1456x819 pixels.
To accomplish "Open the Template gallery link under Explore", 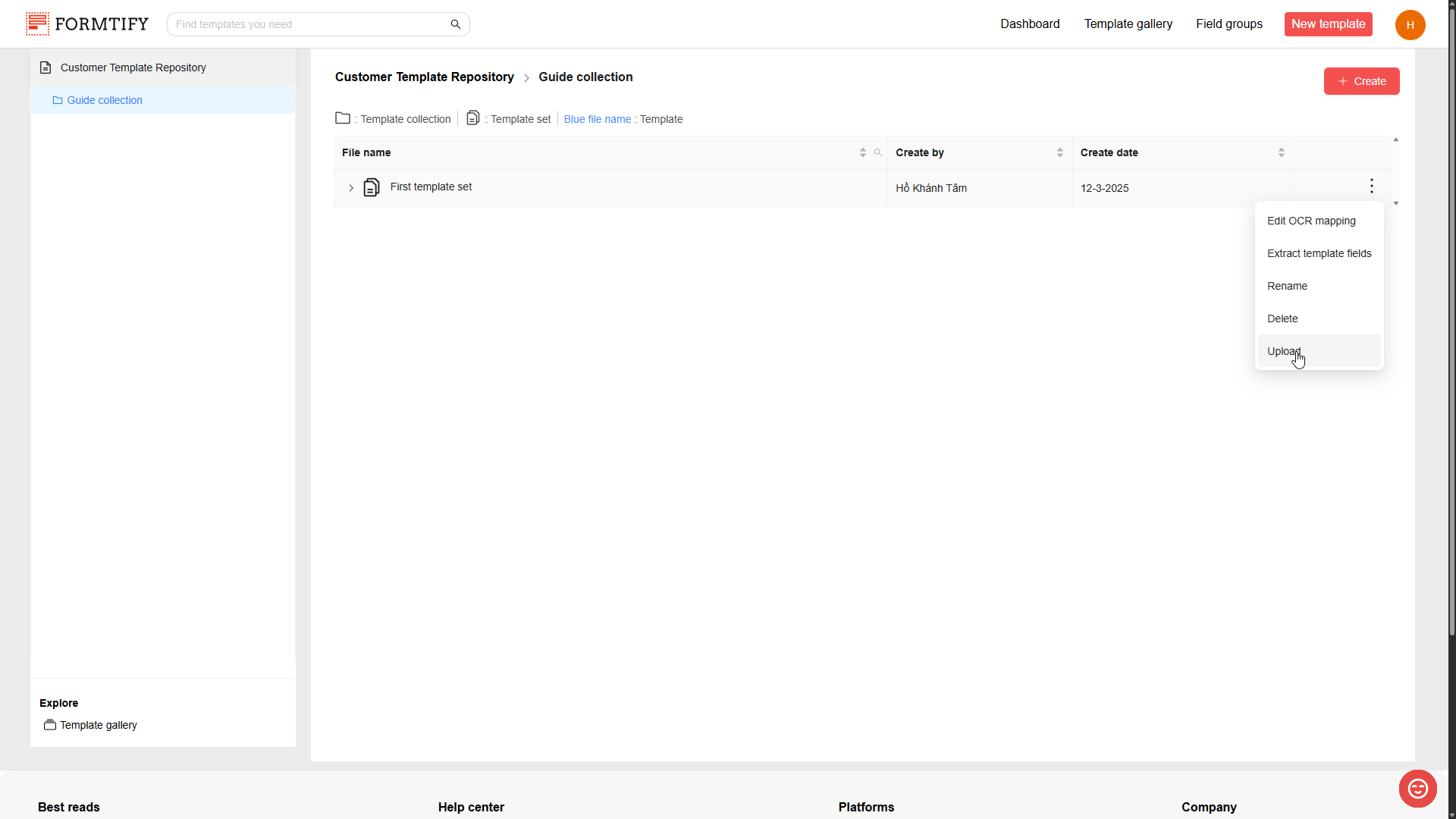I will 98,725.
